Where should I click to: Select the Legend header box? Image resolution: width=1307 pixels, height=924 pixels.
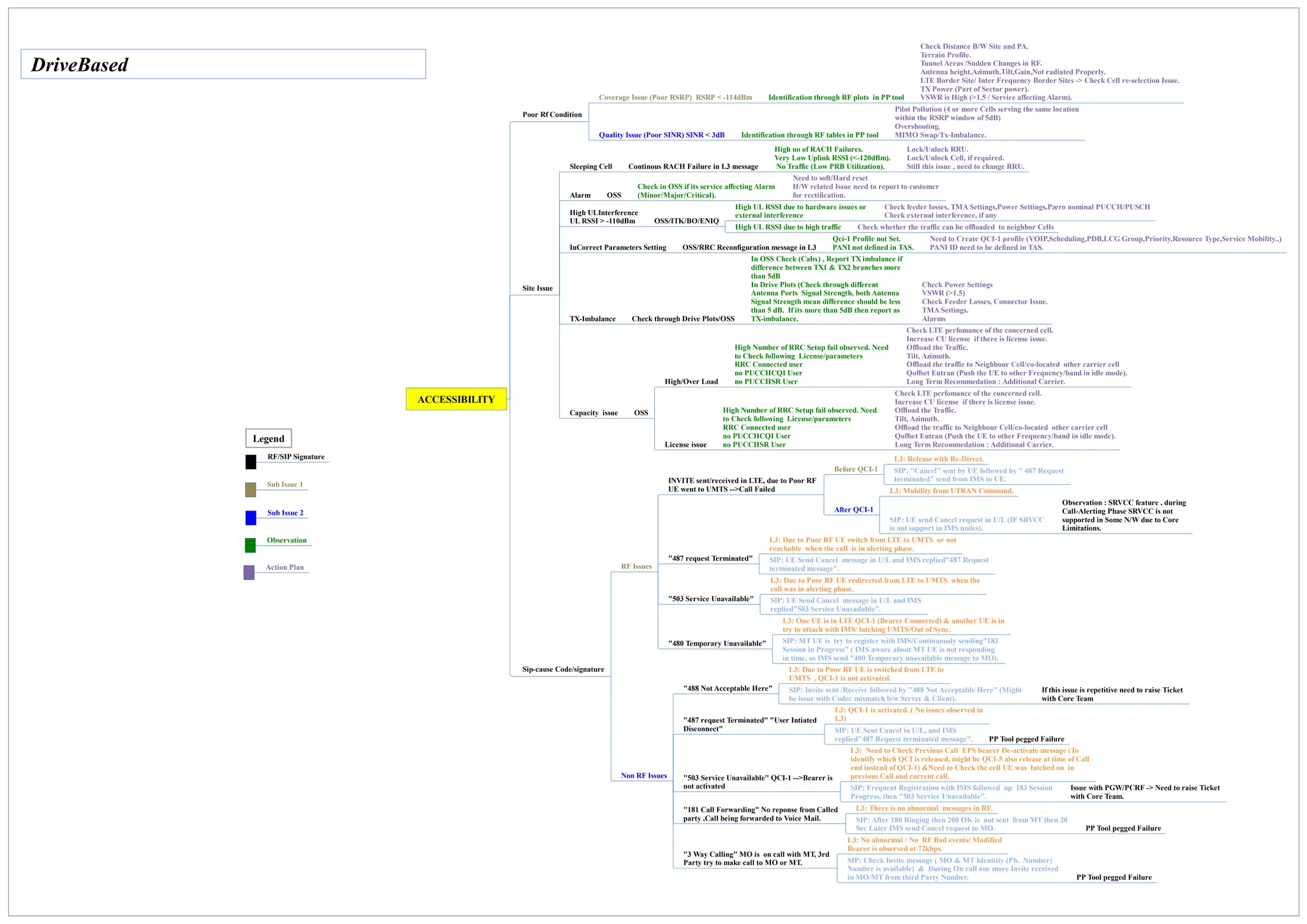[269, 438]
